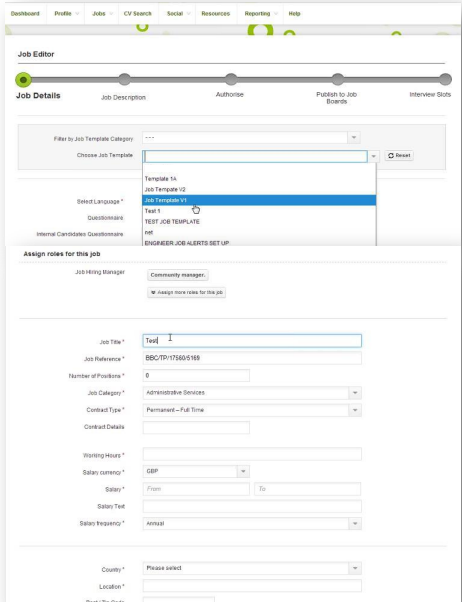The width and height of the screenshot is (462, 602).
Task: Open the Dashboard menu item
Action: pyautogui.click(x=25, y=14)
